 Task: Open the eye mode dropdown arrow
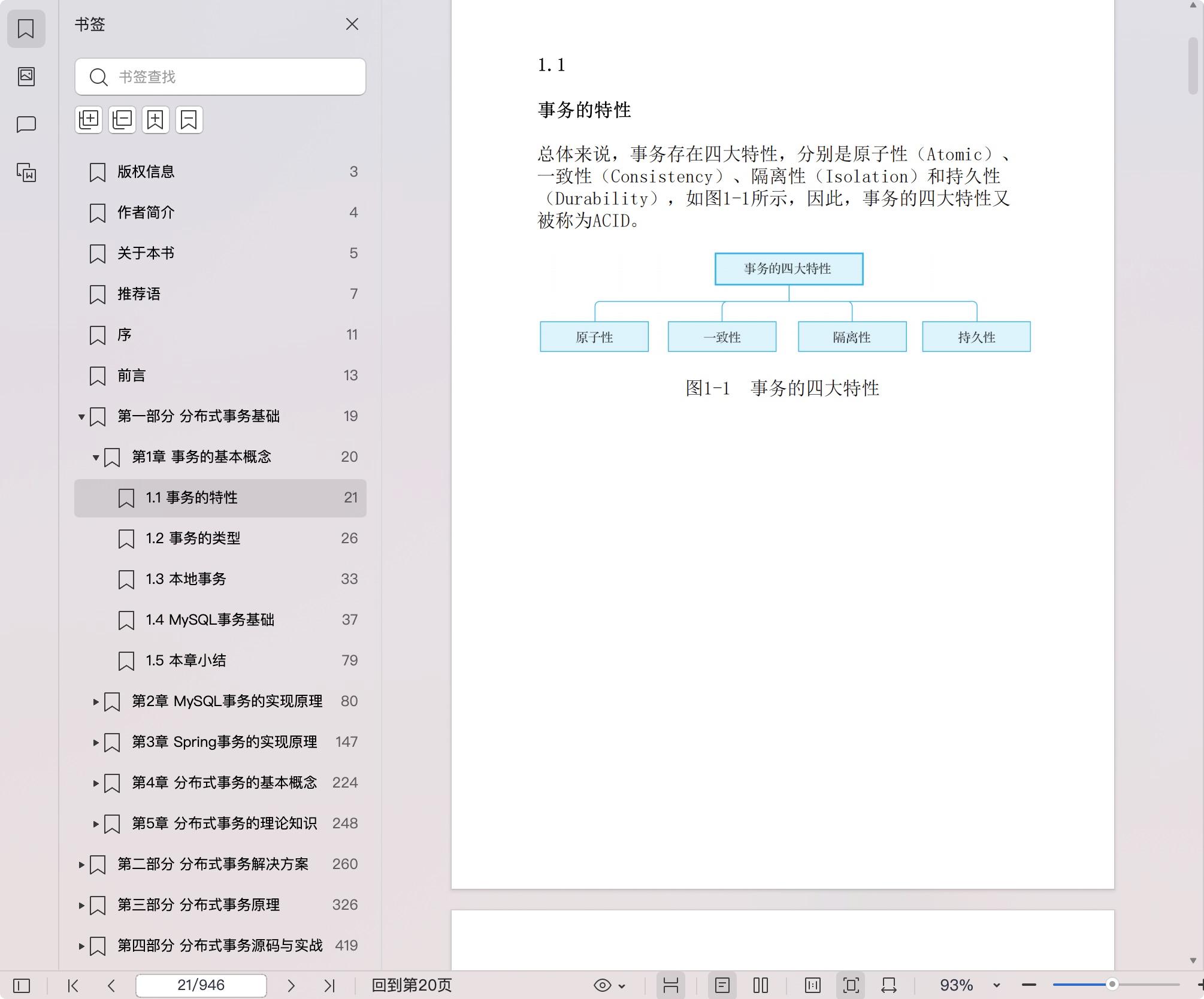[x=622, y=986]
